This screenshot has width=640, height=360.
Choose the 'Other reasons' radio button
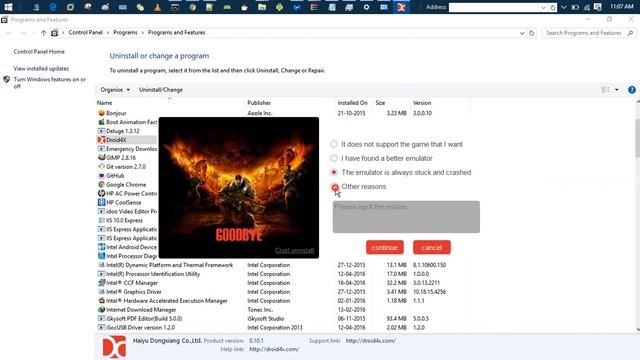[335, 187]
